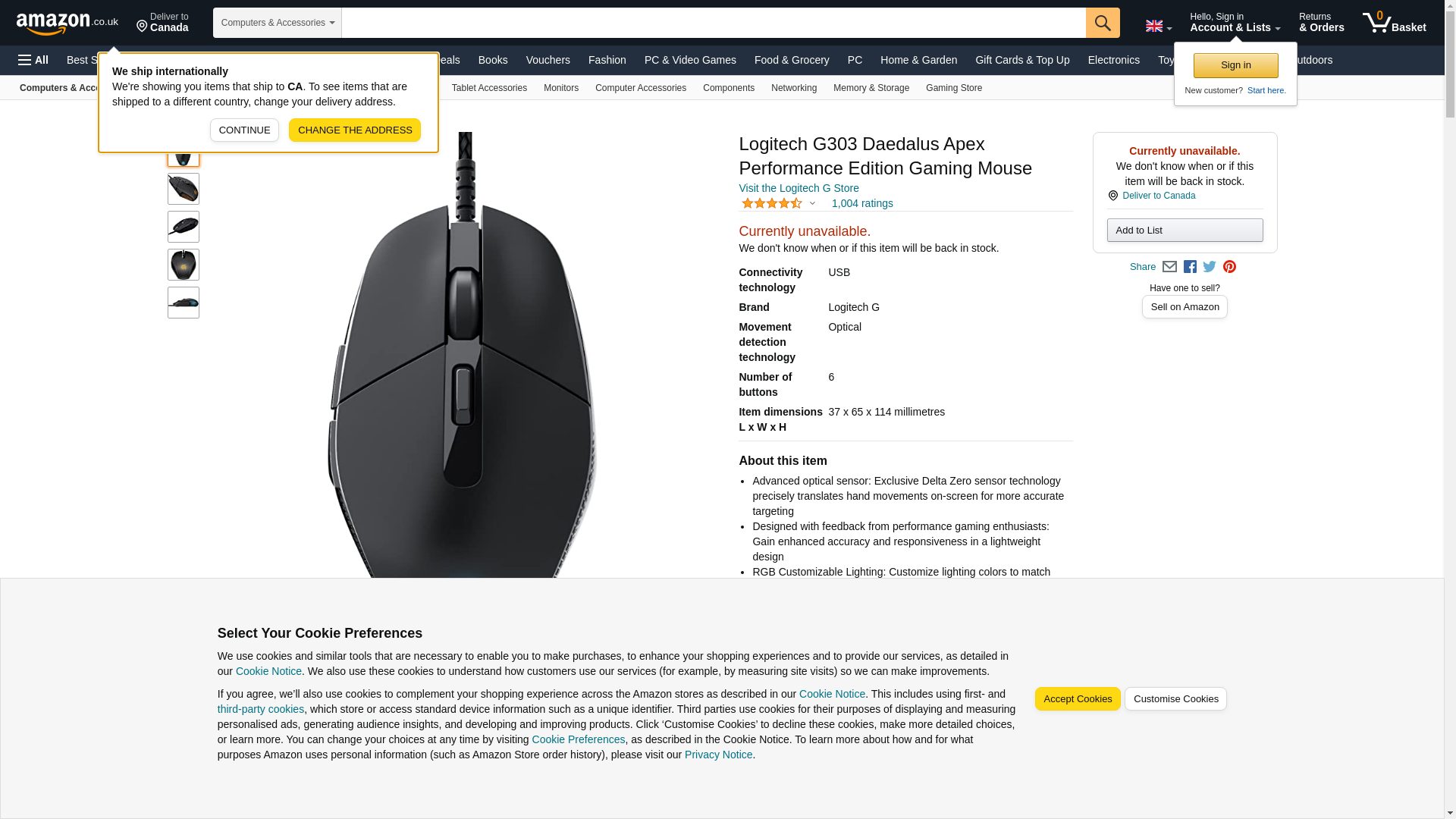Share product on Twitter icon
The height and width of the screenshot is (819, 1456).
click(x=1210, y=267)
